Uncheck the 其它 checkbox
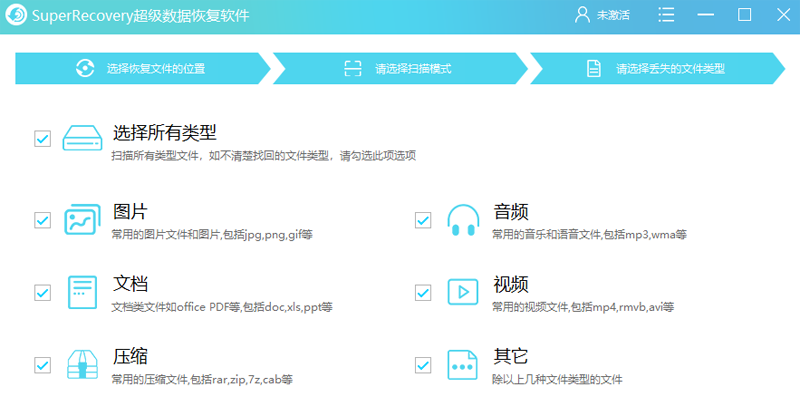800x400 pixels. [423, 365]
